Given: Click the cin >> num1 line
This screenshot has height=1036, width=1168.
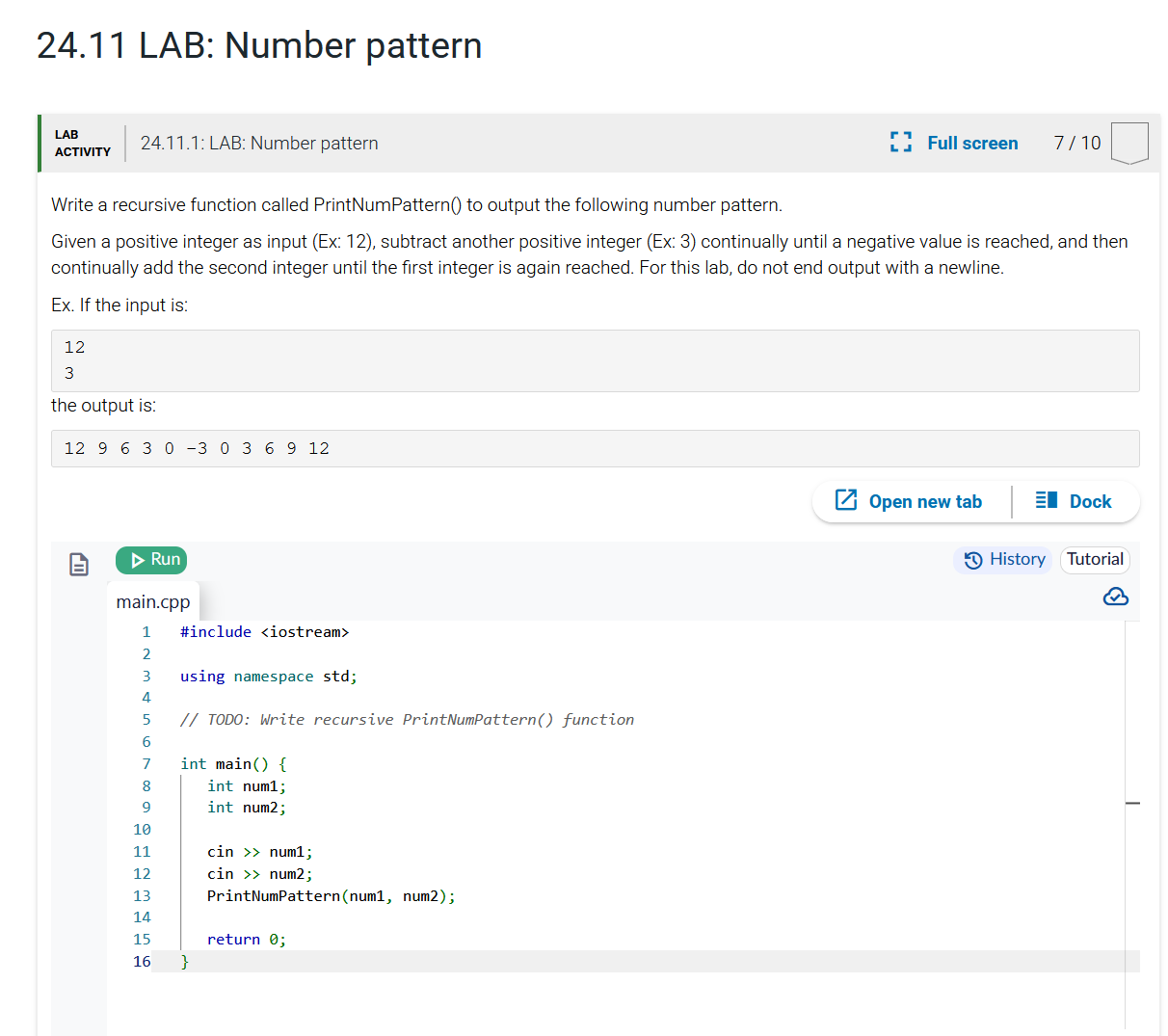Looking at the screenshot, I should click(x=258, y=851).
